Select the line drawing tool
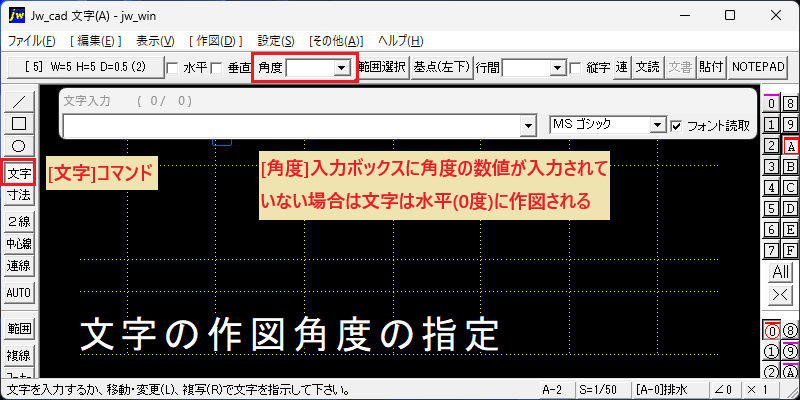The width and height of the screenshot is (800, 400). tap(19, 102)
